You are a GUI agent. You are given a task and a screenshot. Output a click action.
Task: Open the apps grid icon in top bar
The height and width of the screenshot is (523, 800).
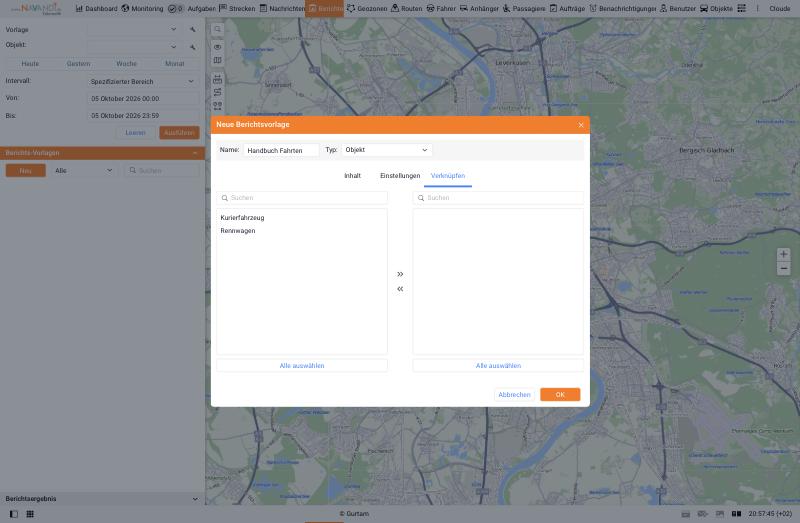(x=741, y=8)
